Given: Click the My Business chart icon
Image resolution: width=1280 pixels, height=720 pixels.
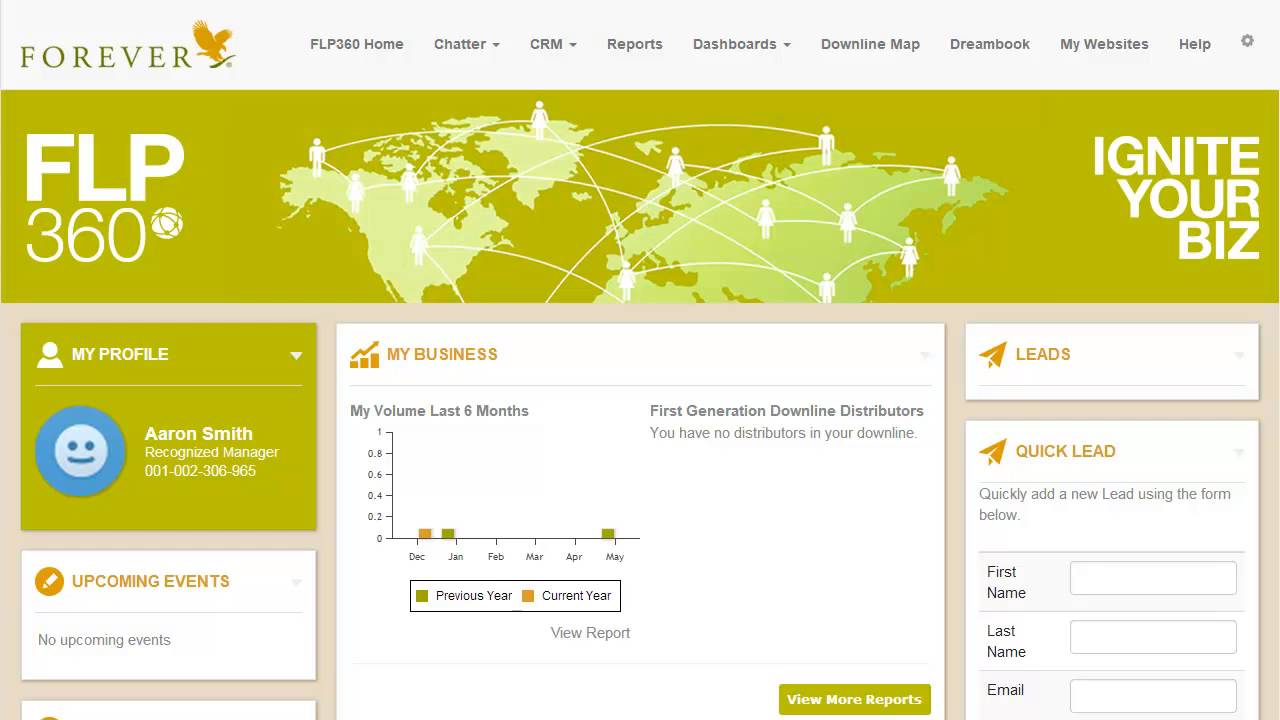Looking at the screenshot, I should click(x=364, y=355).
